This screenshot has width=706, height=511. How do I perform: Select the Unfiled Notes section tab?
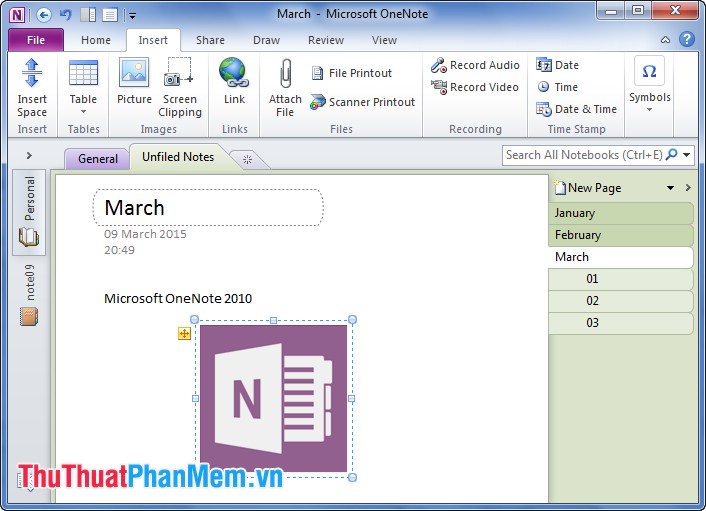[178, 157]
